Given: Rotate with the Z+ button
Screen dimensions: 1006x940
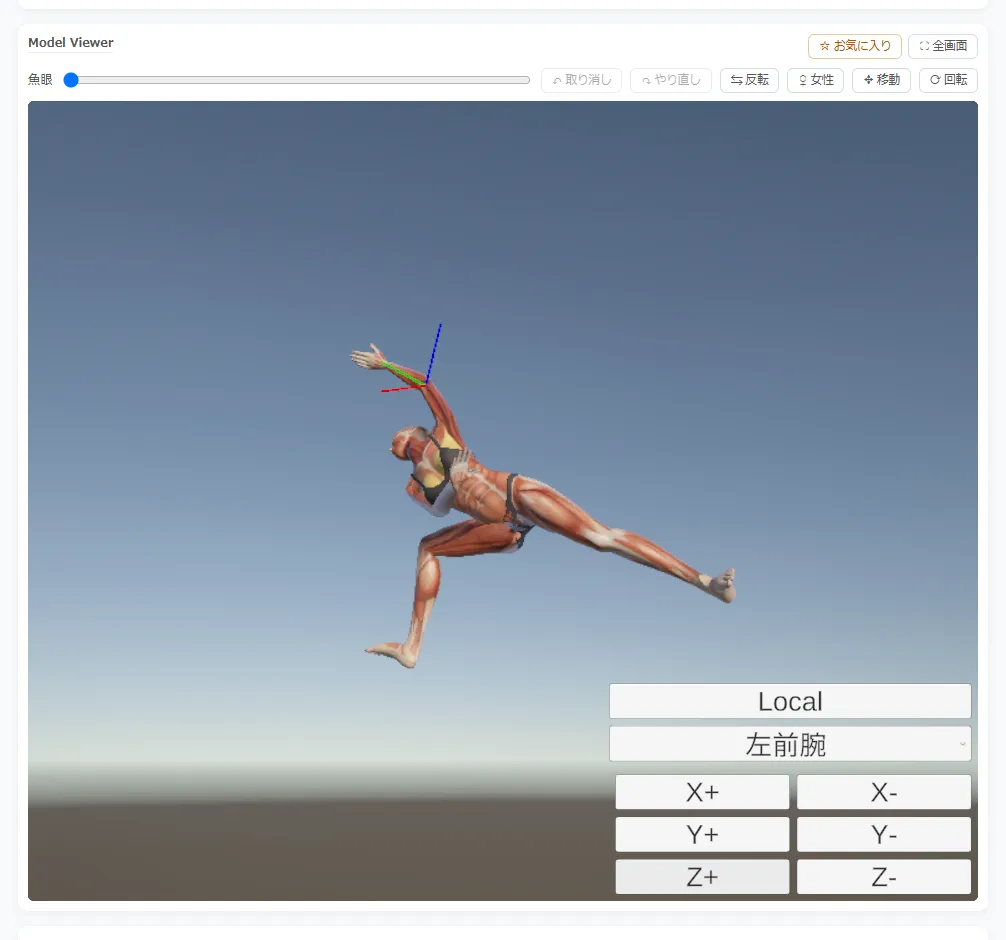Looking at the screenshot, I should [x=702, y=877].
